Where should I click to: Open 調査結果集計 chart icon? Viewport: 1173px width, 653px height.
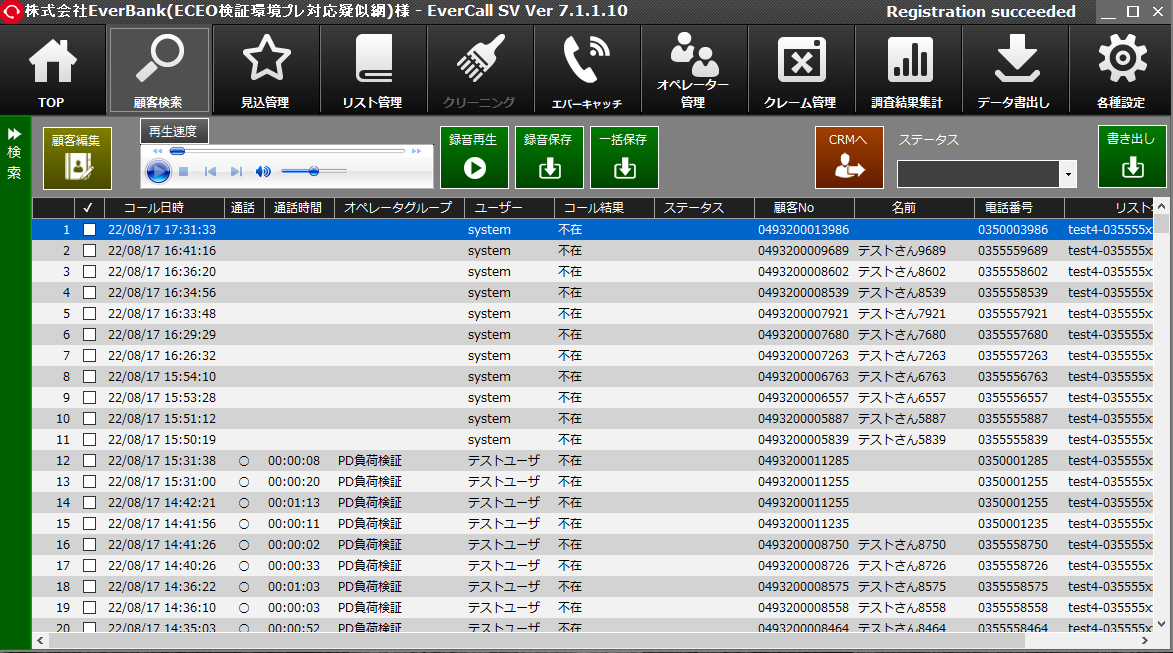(907, 70)
